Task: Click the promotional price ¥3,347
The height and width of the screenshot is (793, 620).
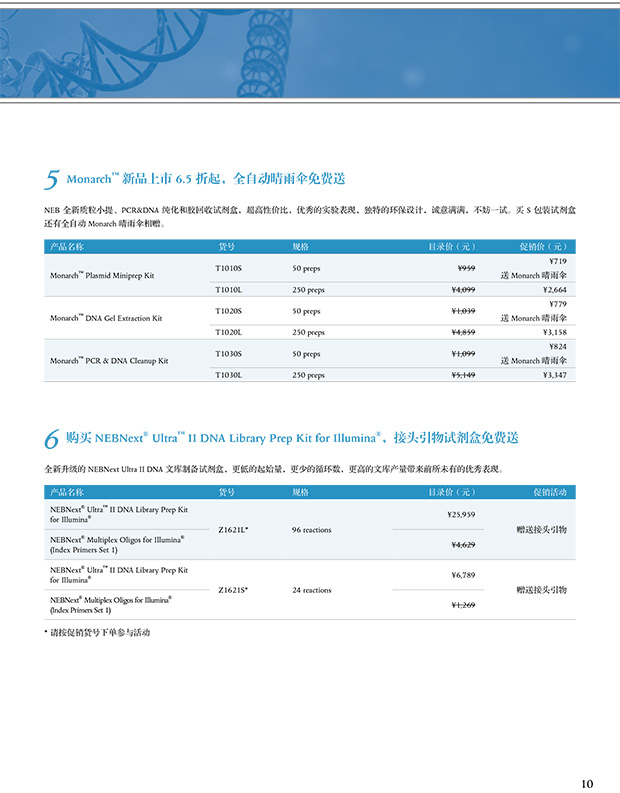Action: pyautogui.click(x=554, y=375)
